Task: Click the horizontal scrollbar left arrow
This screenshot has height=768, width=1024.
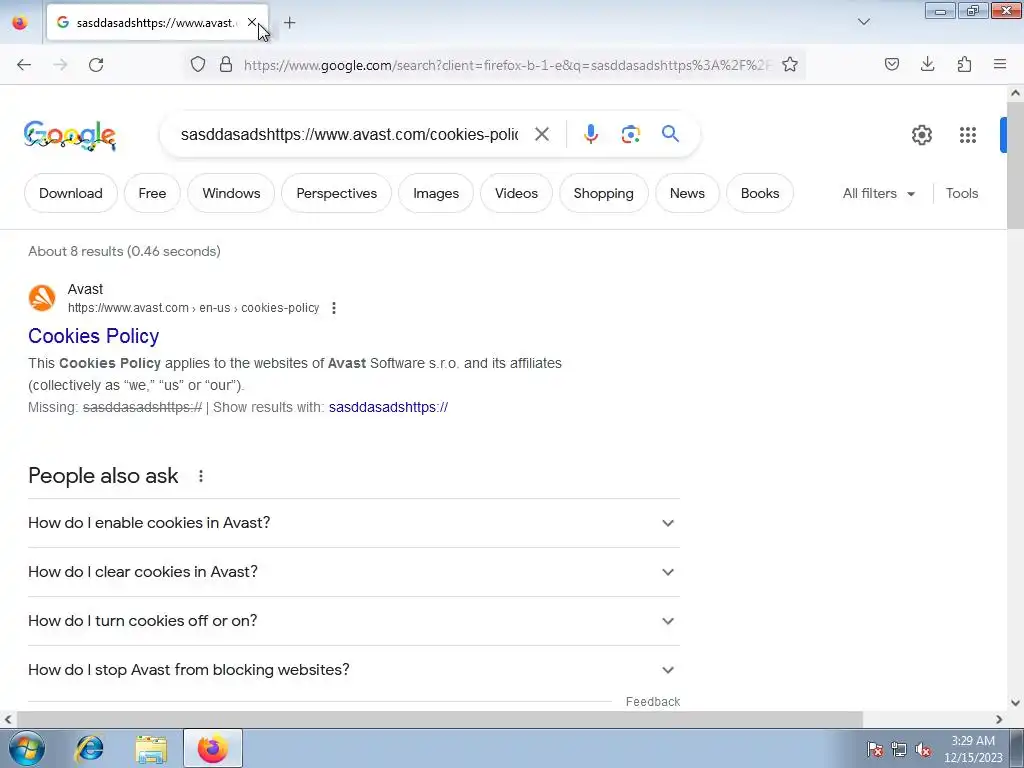Action: tap(8, 719)
